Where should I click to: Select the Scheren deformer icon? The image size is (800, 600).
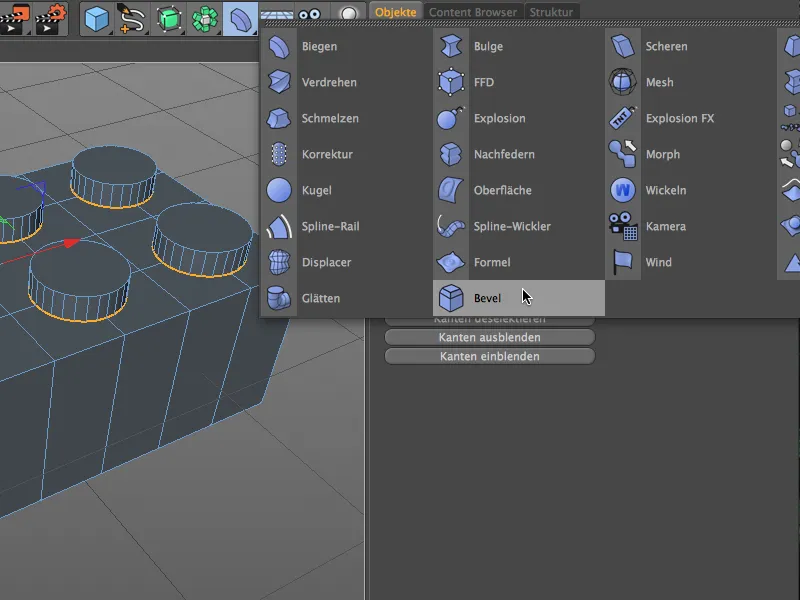click(623, 46)
